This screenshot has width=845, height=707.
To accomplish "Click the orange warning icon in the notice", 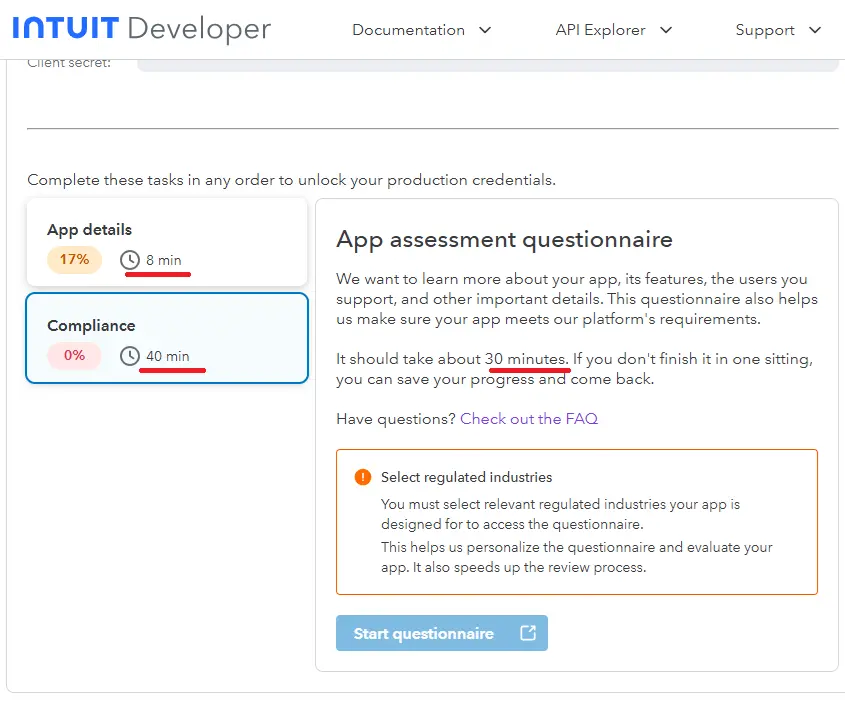I will pyautogui.click(x=363, y=477).
